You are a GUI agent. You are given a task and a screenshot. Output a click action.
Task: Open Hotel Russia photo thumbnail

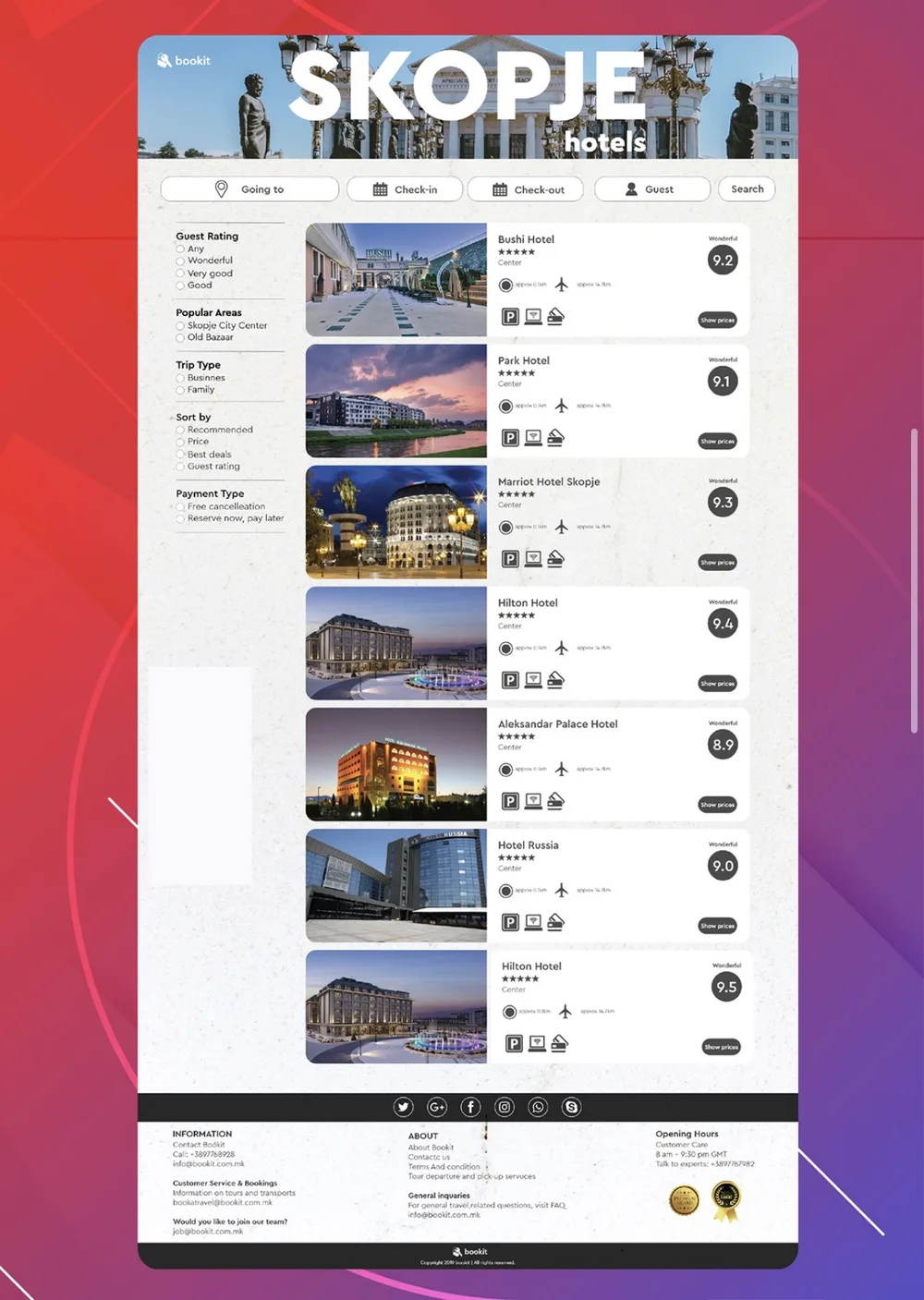(x=396, y=885)
